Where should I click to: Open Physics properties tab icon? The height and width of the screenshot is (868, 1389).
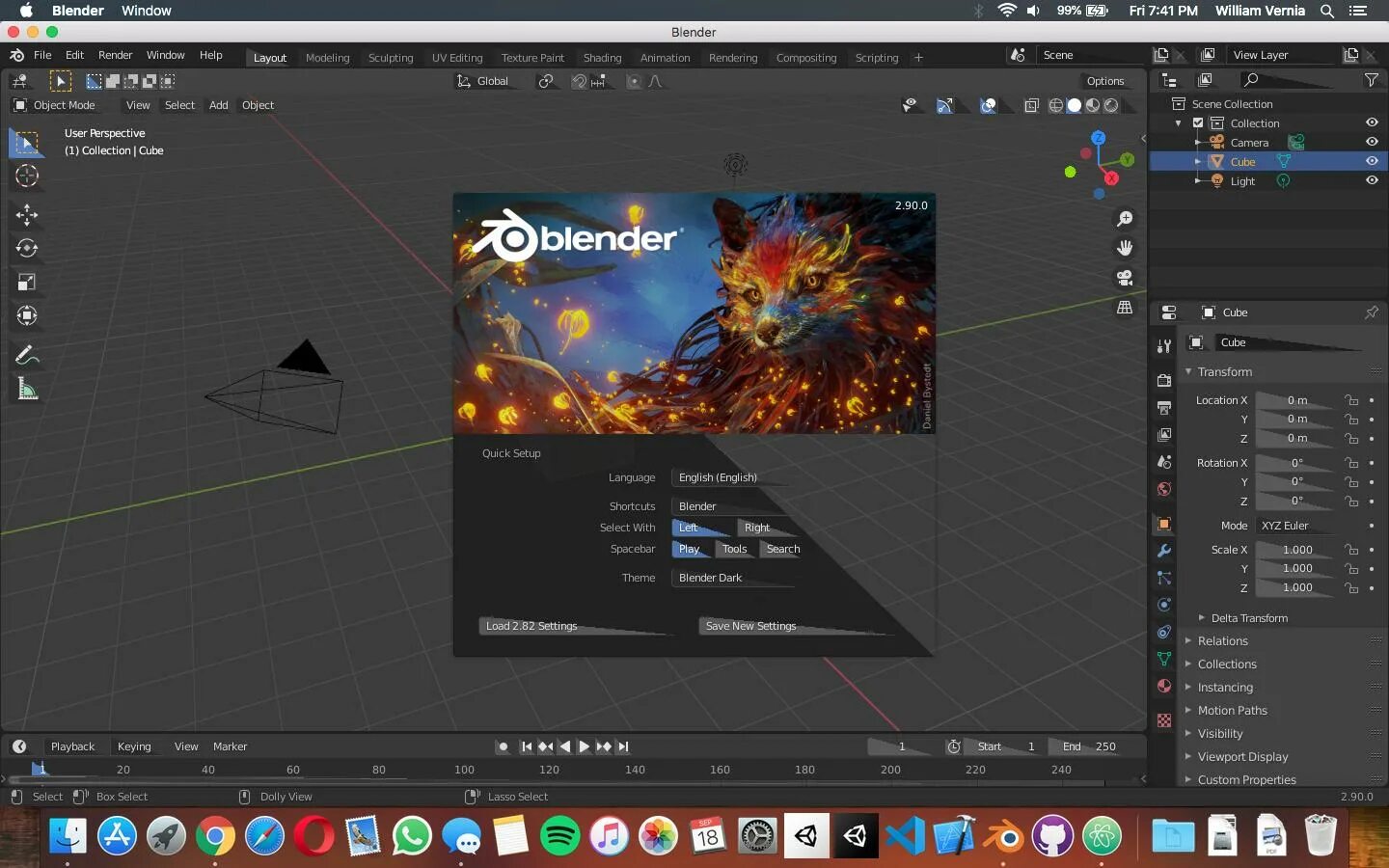(x=1164, y=605)
